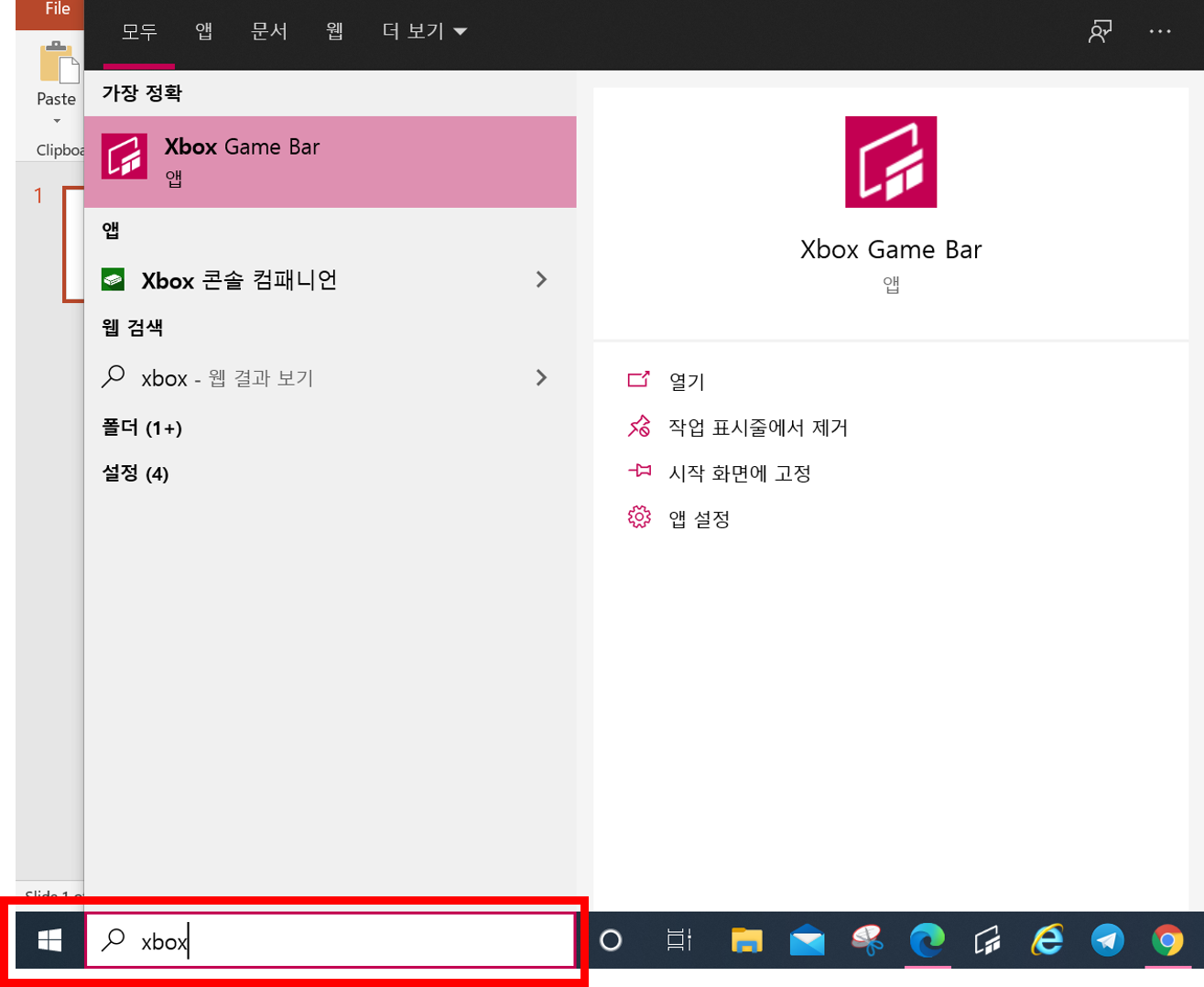1204x987 pixels.
Task: Open the 더 보기 dropdown
Action: click(424, 31)
